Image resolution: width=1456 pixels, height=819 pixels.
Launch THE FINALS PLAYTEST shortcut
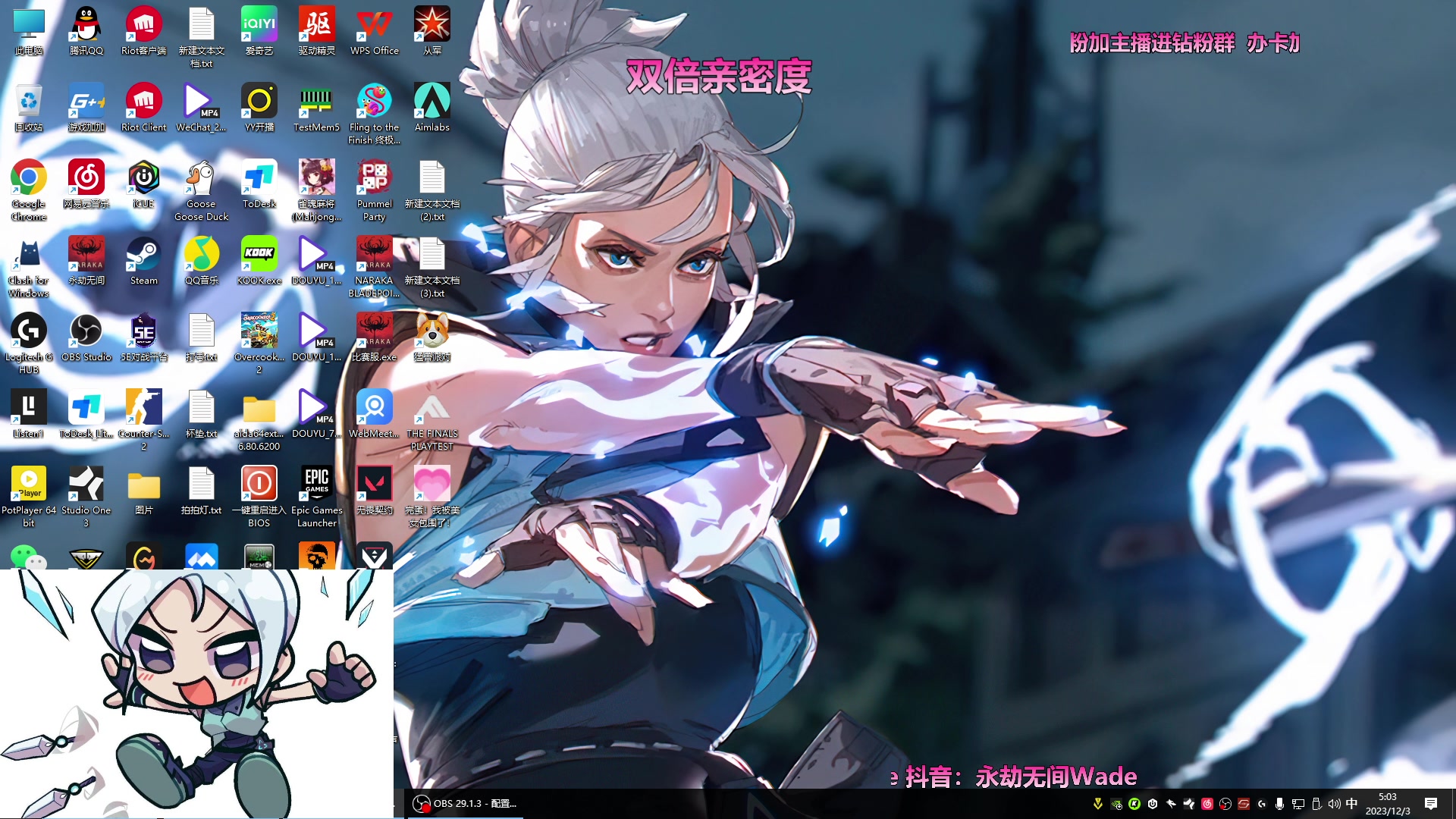pos(432,420)
